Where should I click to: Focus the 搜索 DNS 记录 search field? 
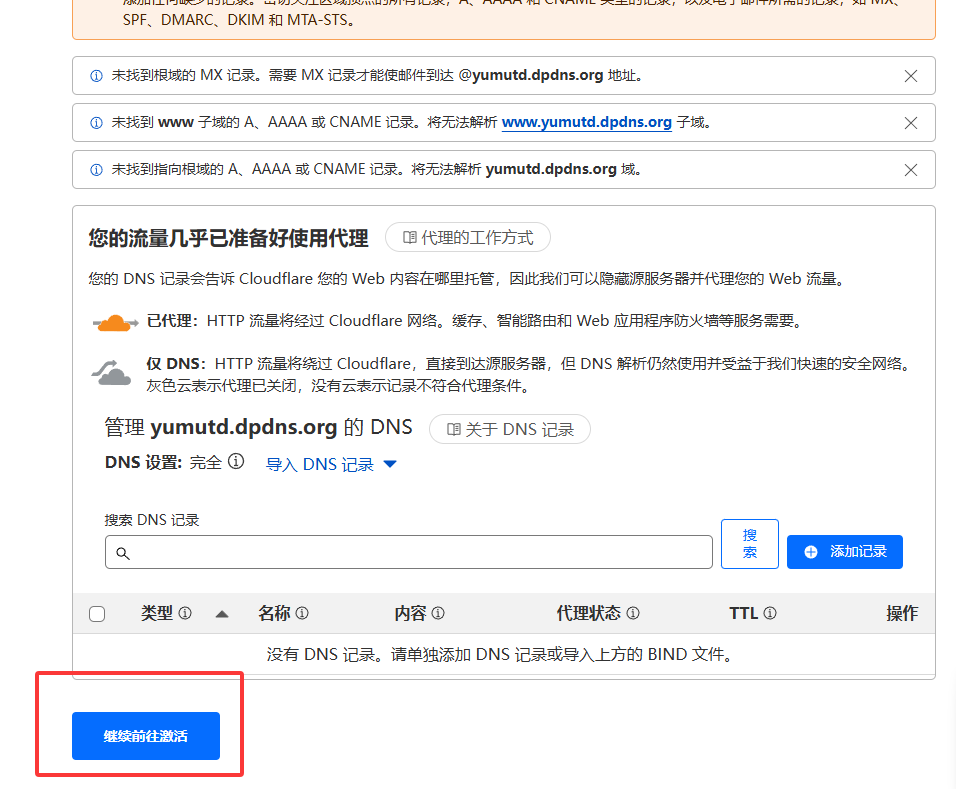coord(408,552)
